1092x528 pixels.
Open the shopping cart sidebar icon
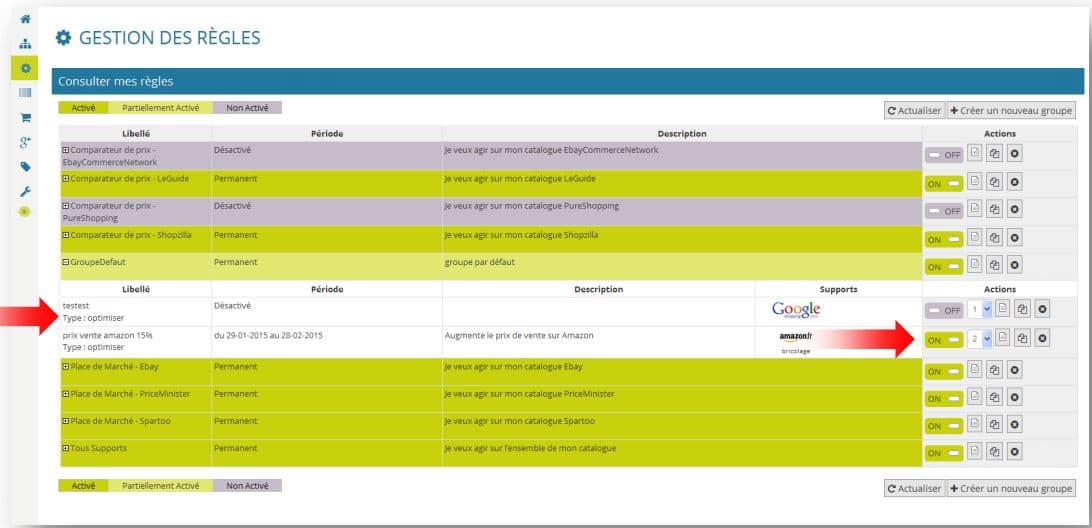click(25, 118)
